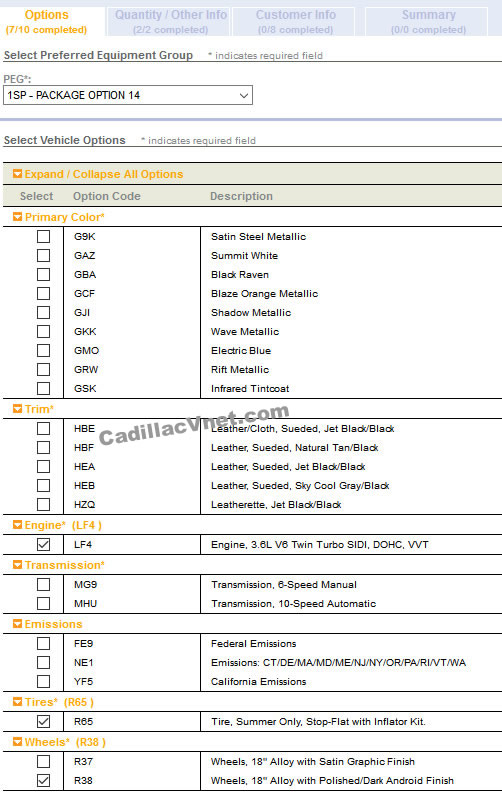The height and width of the screenshot is (794, 502).
Task: Collapse the Primary Color section arrow icon
Action: tap(17, 217)
